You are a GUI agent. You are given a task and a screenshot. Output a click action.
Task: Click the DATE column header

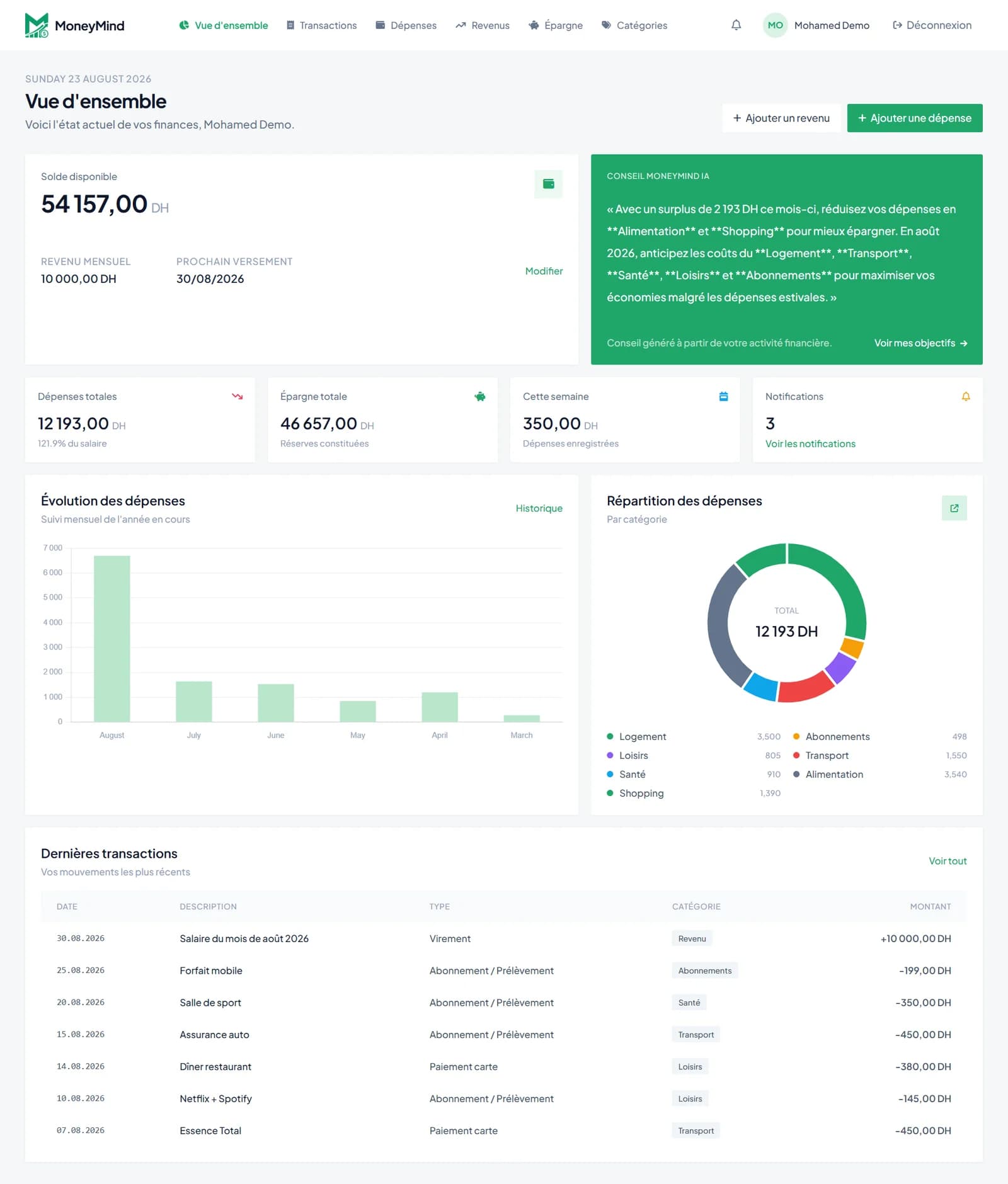tap(67, 907)
